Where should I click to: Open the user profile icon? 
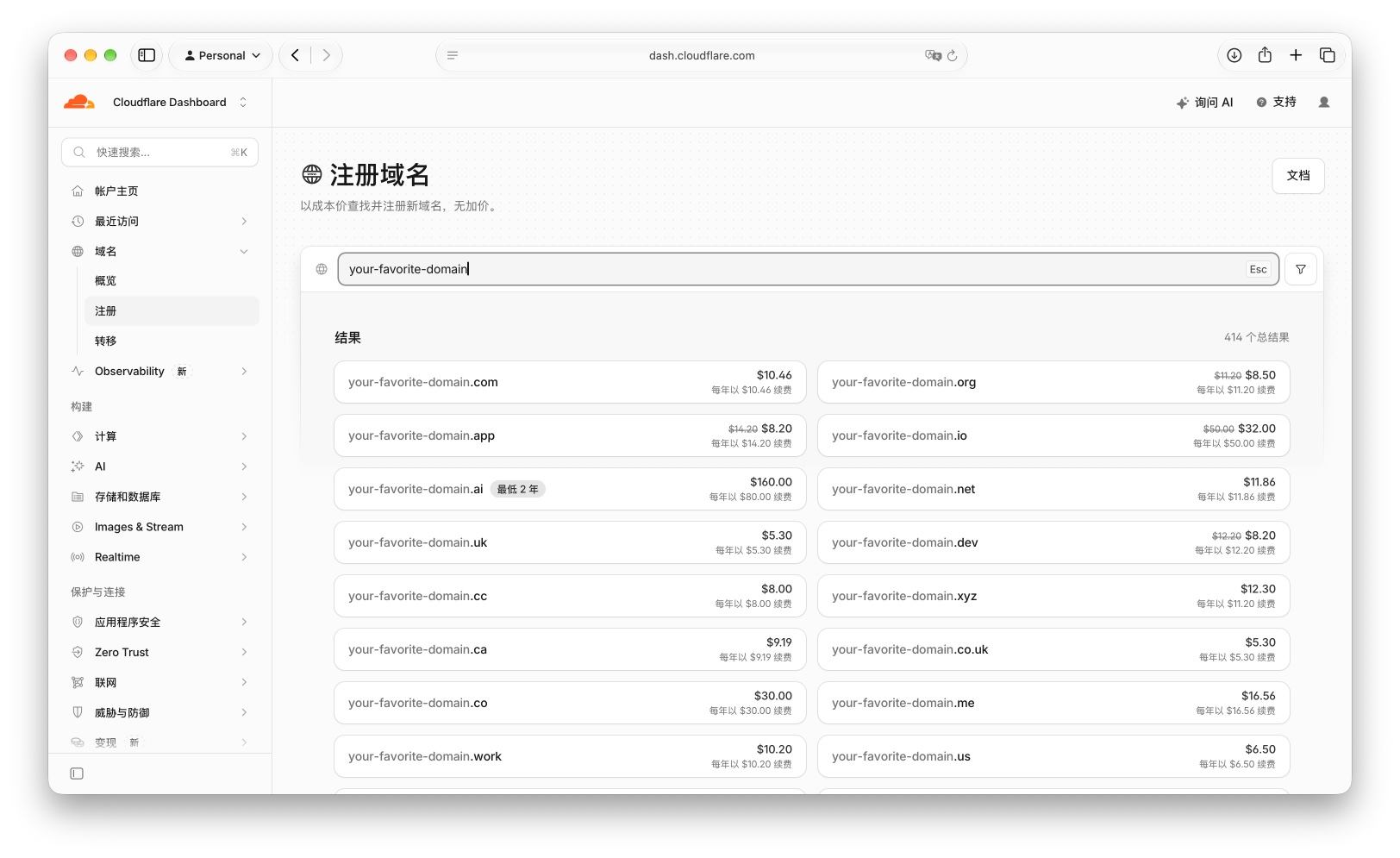[x=1324, y=102]
